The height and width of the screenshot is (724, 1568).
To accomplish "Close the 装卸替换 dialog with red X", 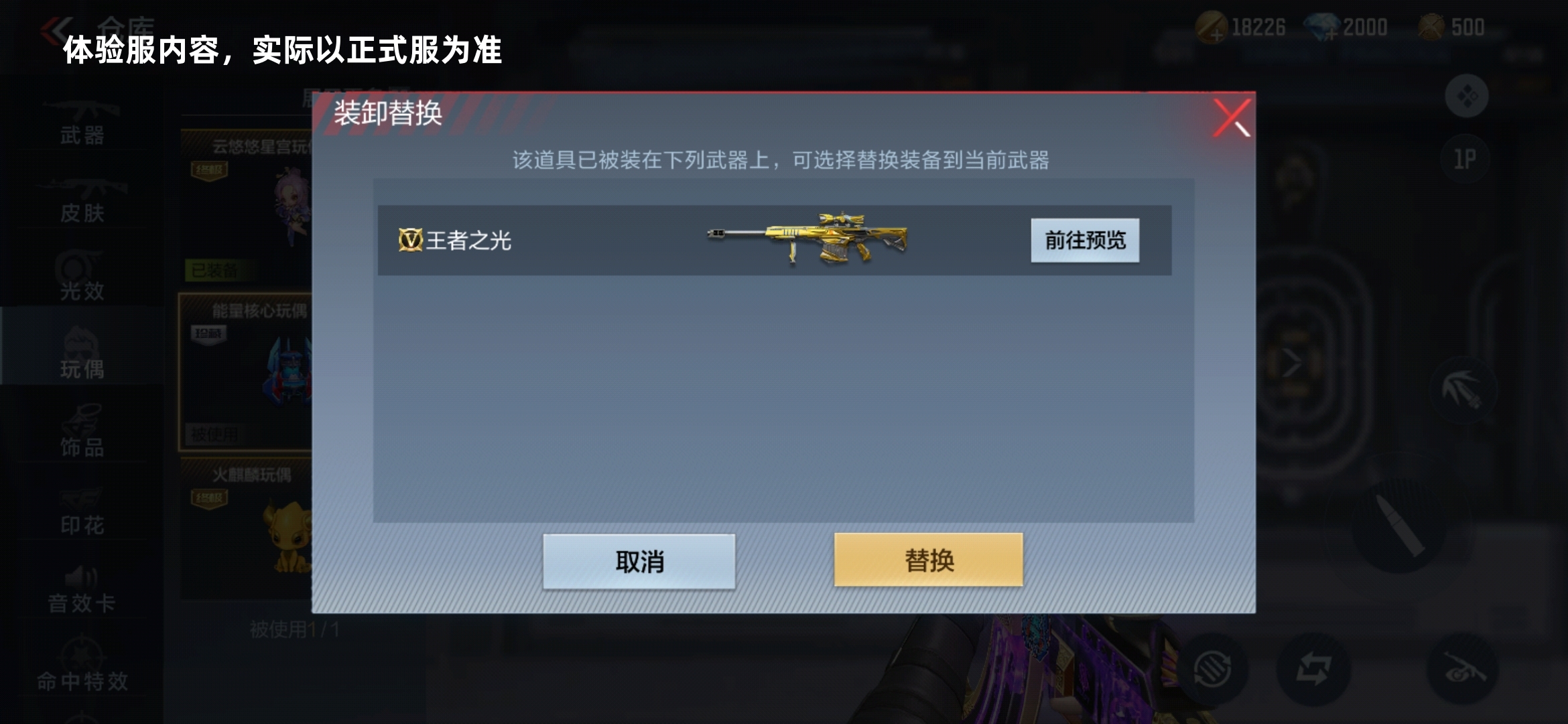I will (x=1232, y=117).
